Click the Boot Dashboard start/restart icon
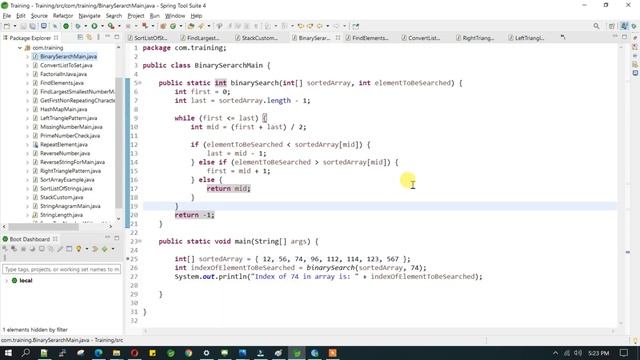The width and height of the screenshot is (640, 360). pyautogui.click(x=5, y=249)
